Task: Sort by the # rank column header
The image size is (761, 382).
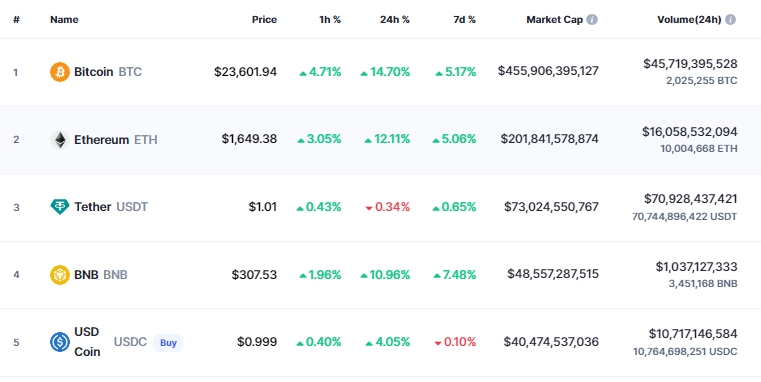Action: (17, 19)
